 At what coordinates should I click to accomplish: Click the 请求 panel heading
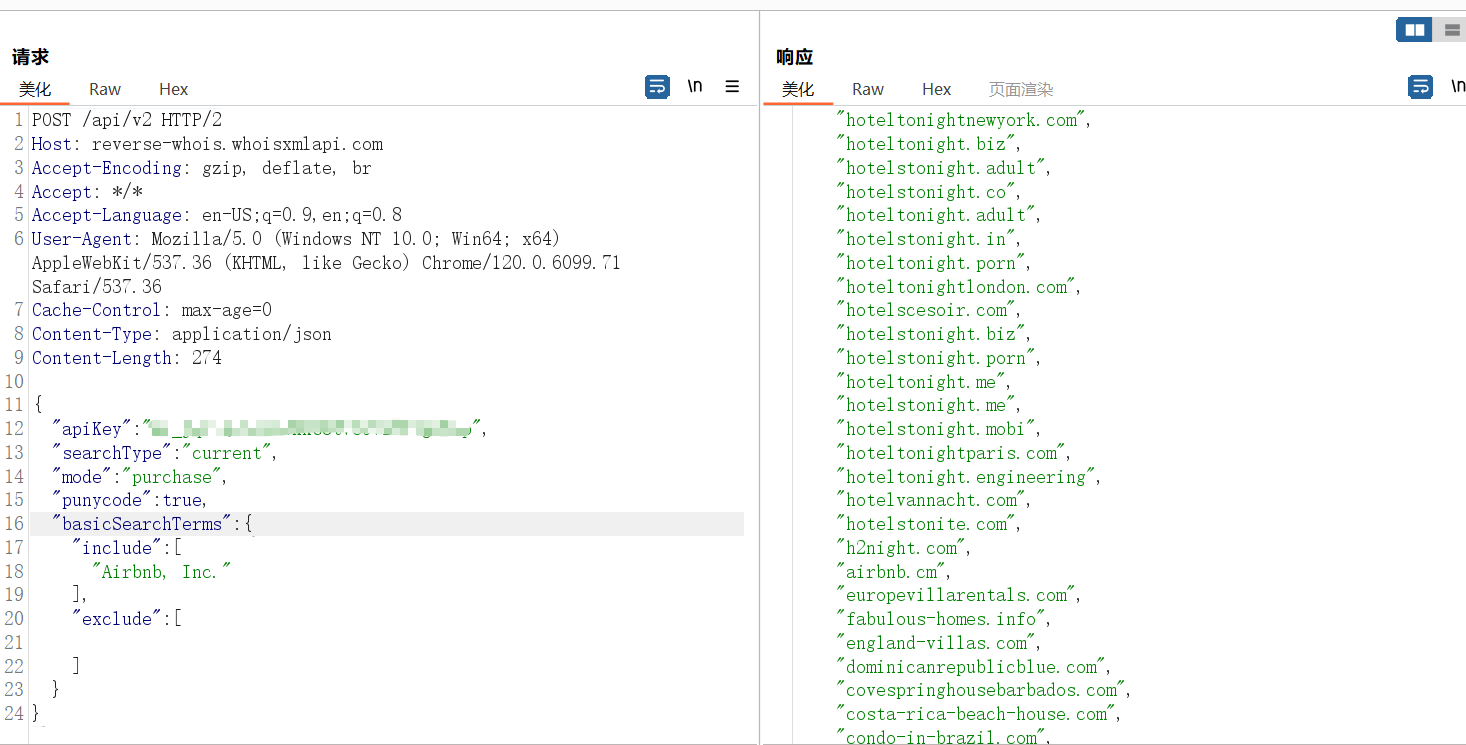pyautogui.click(x=31, y=57)
